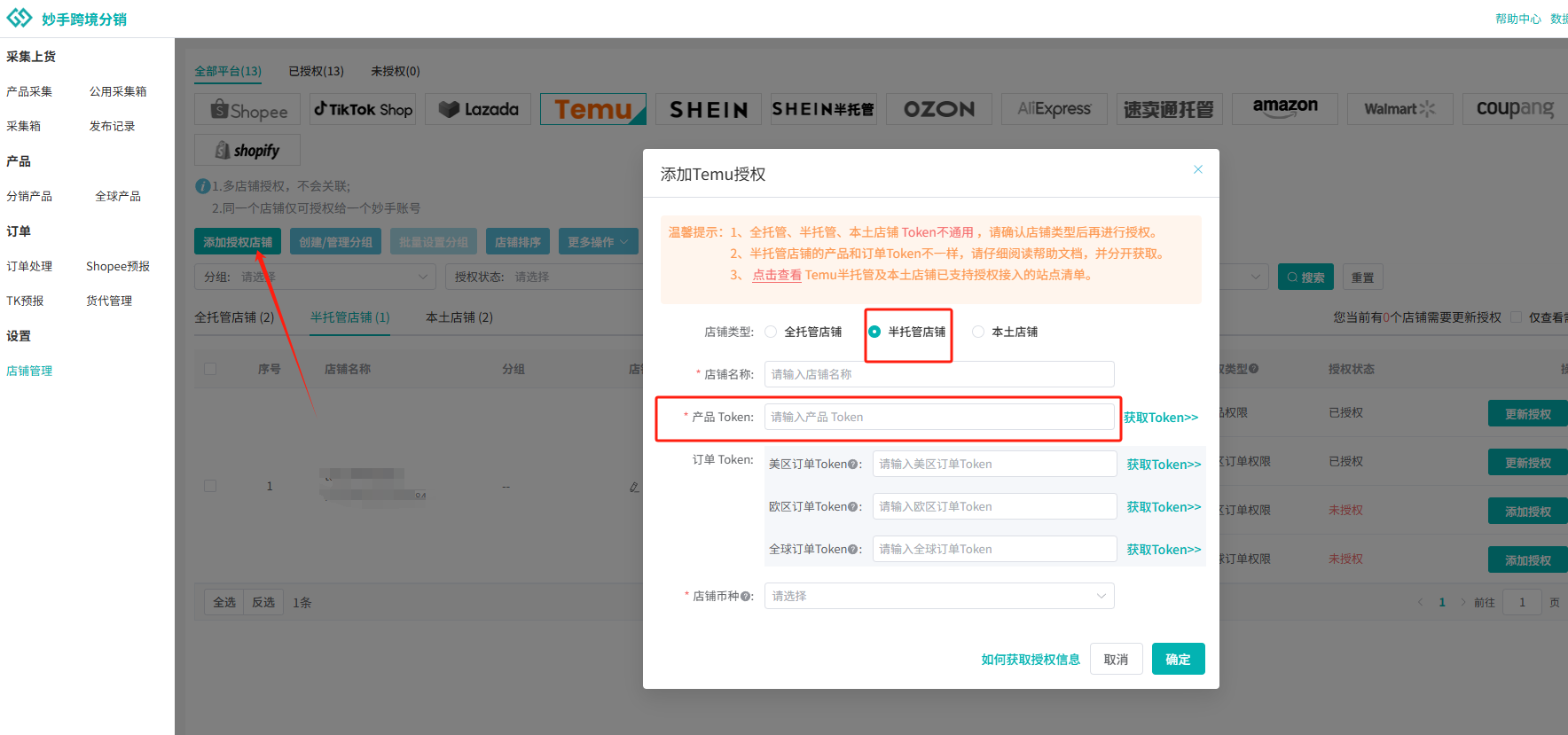Image resolution: width=1568 pixels, height=735 pixels.
Task: Open the 本土店铺 (2) tab
Action: (459, 317)
